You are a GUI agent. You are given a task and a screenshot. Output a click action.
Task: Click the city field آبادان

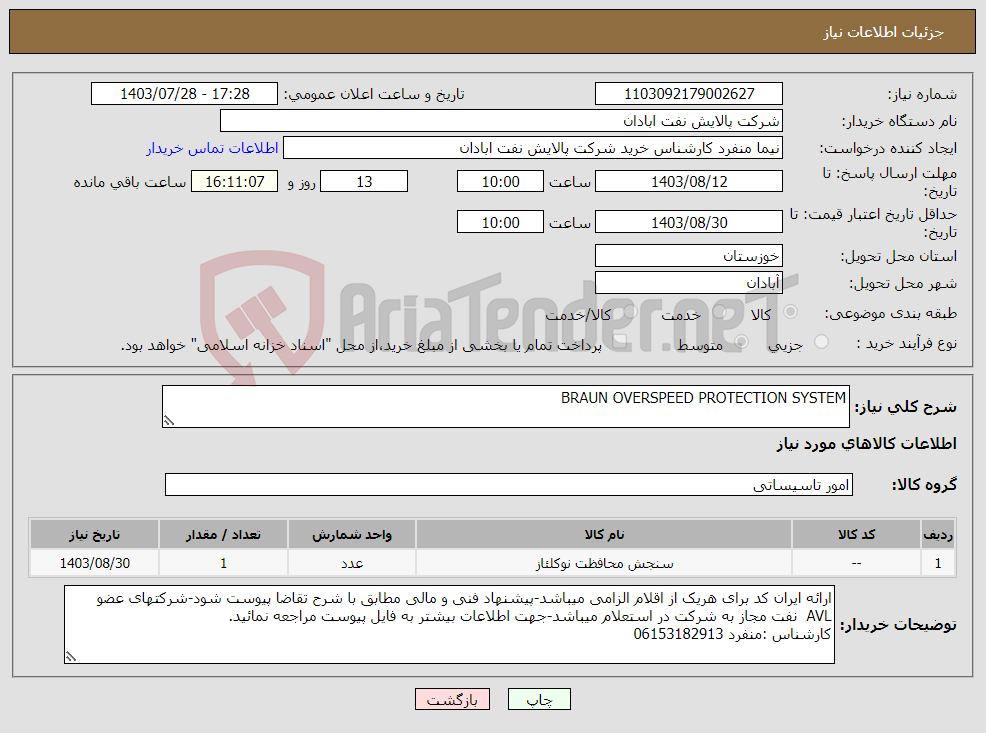689,282
